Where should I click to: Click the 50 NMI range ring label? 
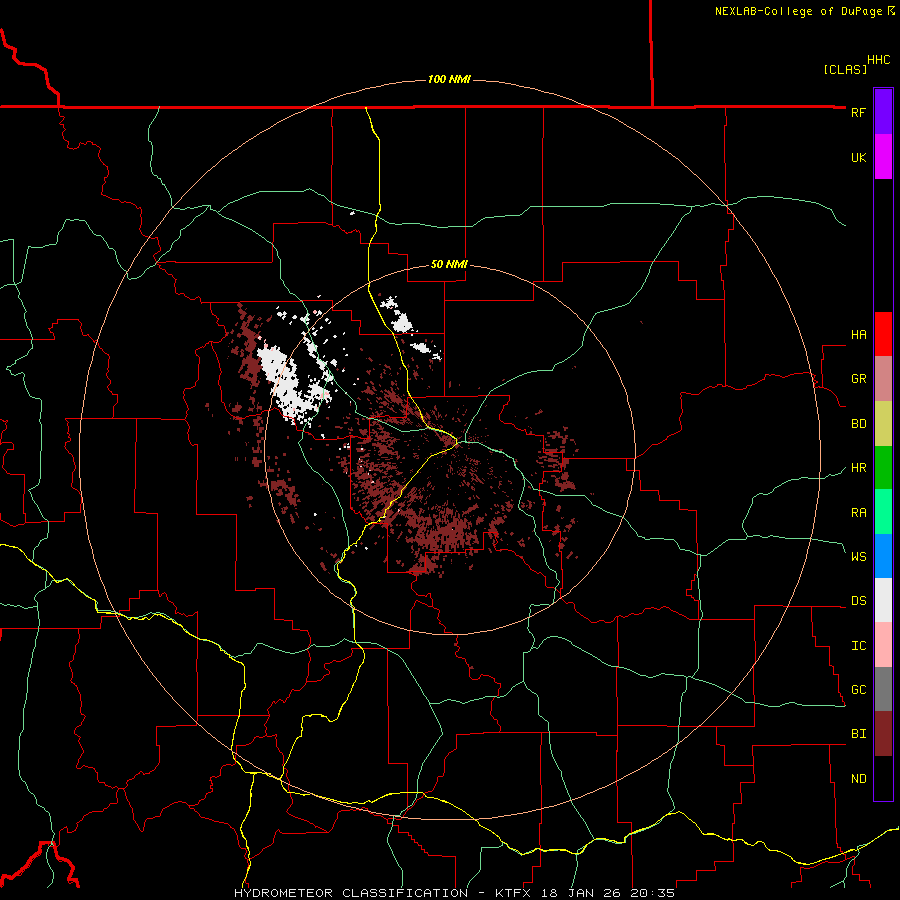(x=449, y=265)
